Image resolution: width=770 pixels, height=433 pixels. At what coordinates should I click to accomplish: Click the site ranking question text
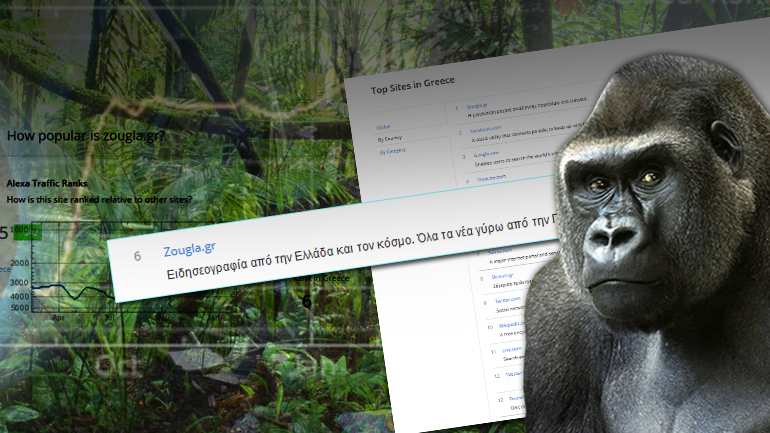click(99, 199)
